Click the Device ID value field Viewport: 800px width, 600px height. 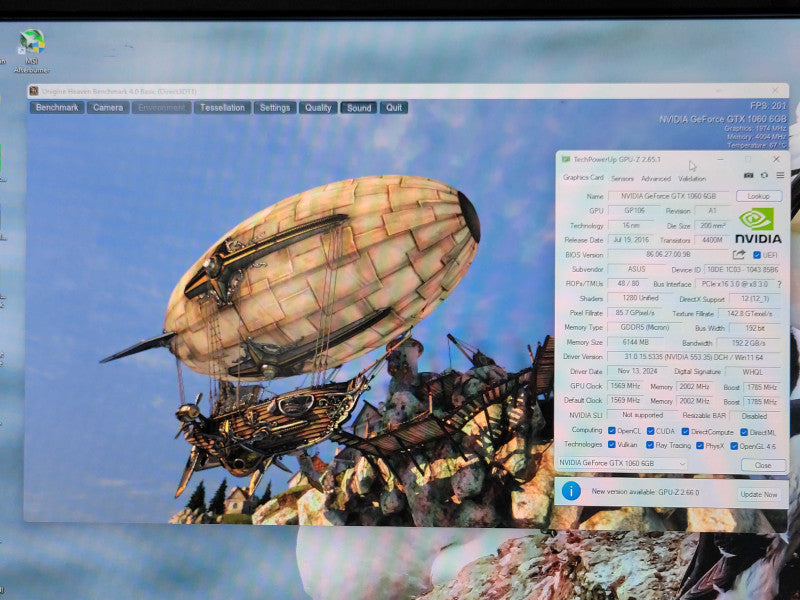(x=742, y=269)
